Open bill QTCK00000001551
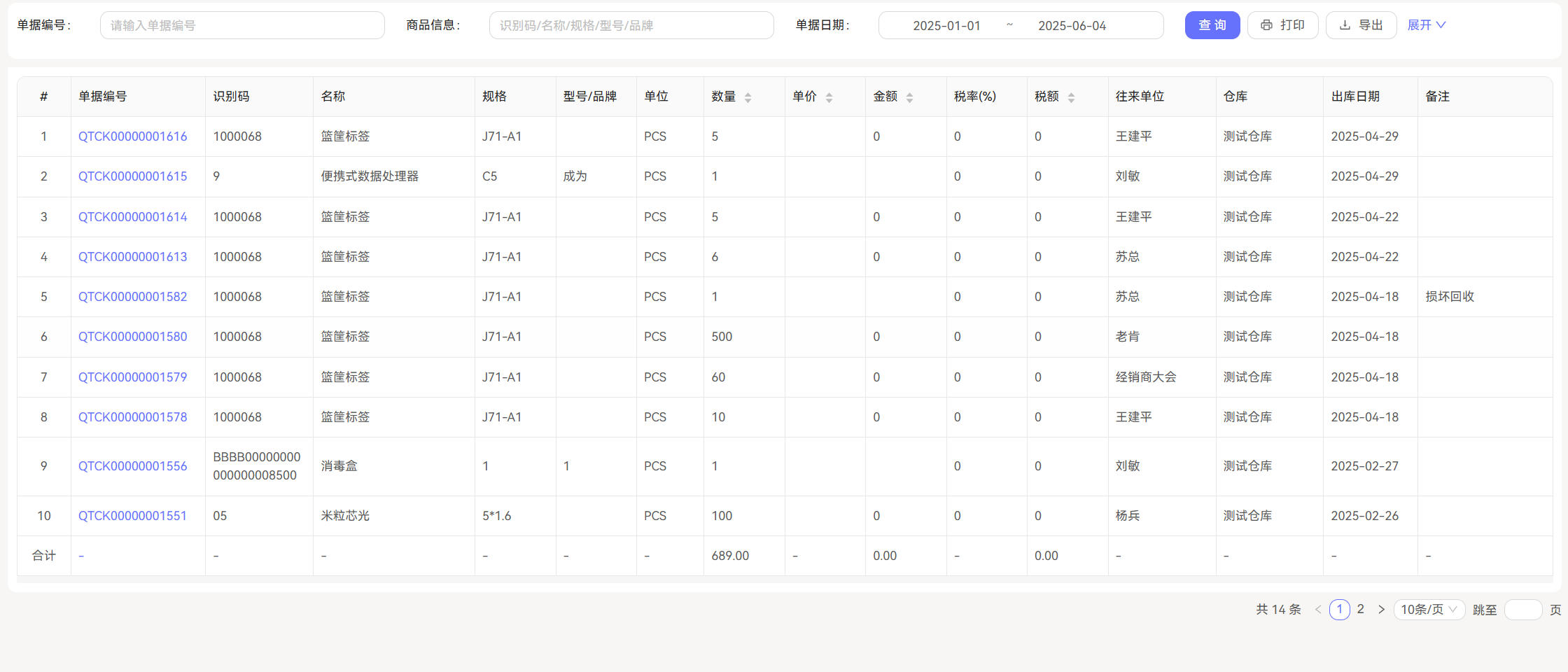The height and width of the screenshot is (672, 1568). coord(132,516)
